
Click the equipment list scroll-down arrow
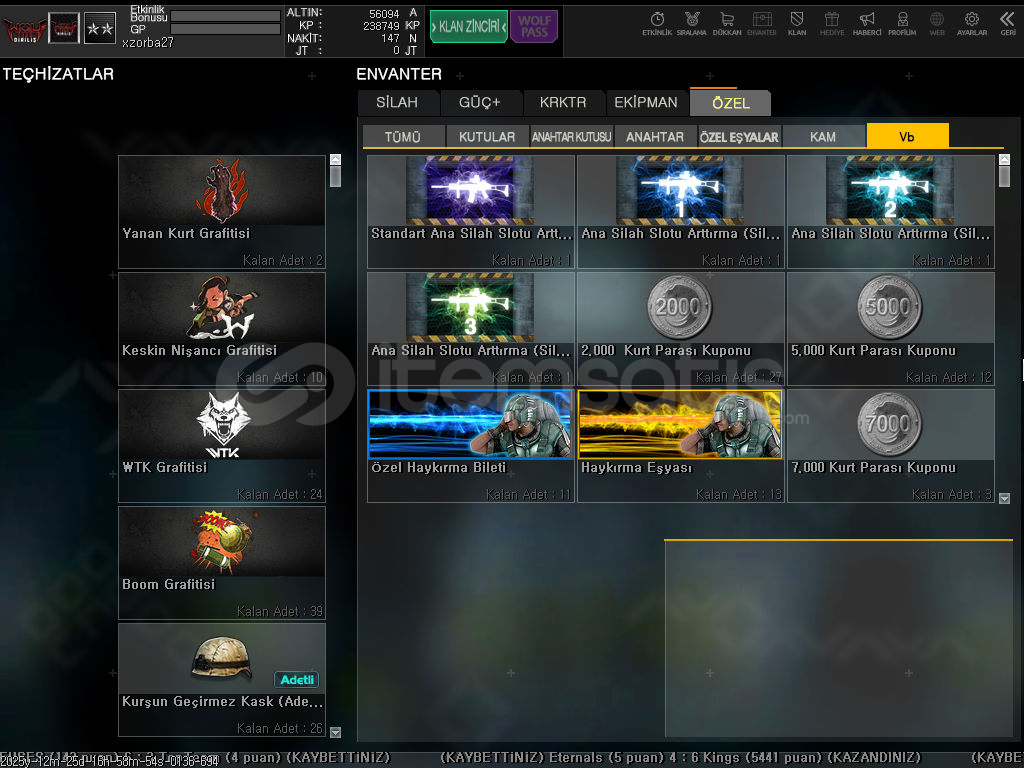click(336, 732)
